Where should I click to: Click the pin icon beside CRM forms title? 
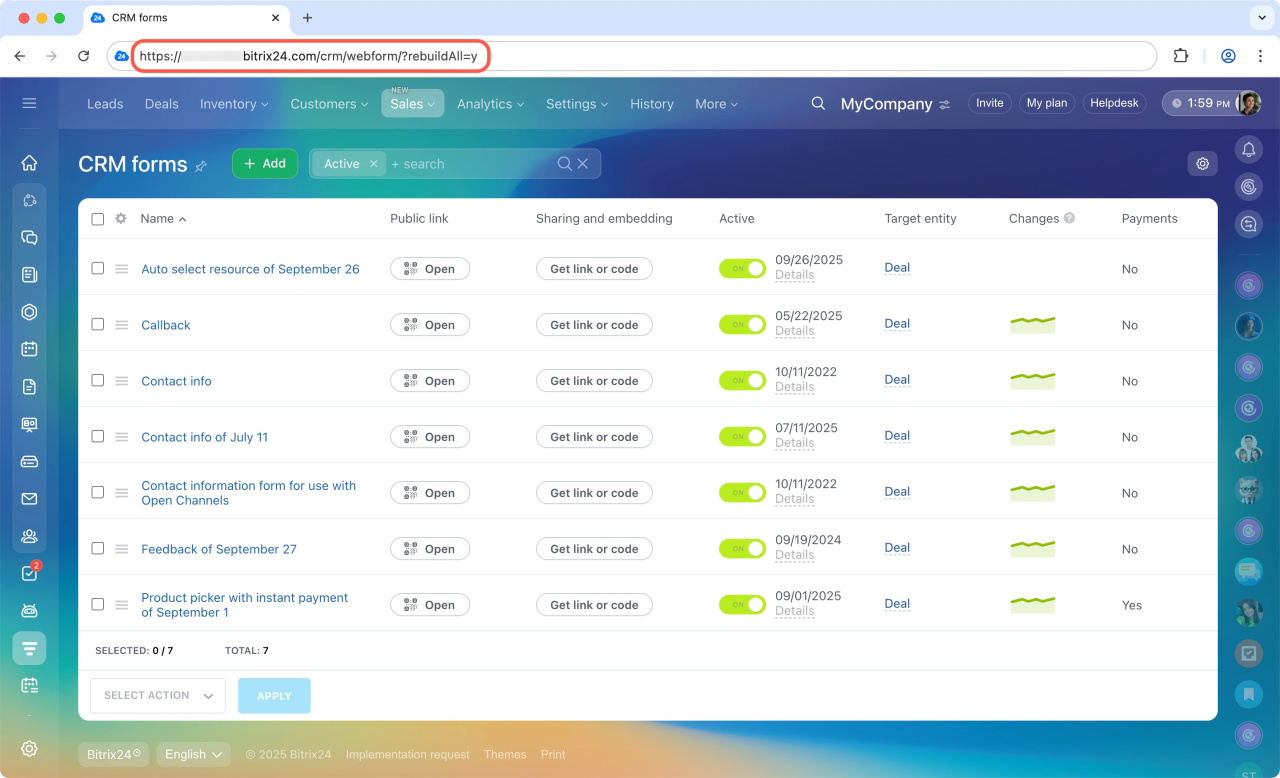click(201, 166)
